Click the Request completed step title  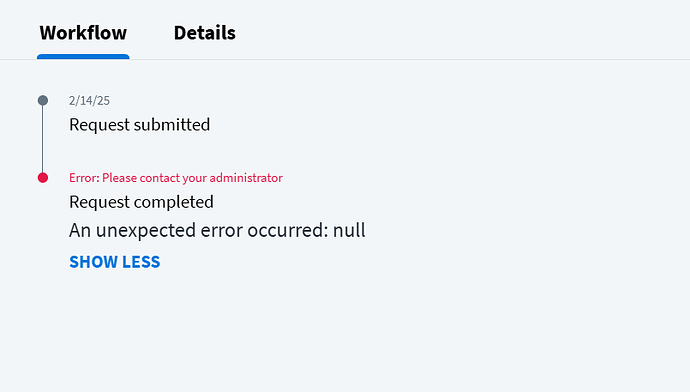(141, 202)
